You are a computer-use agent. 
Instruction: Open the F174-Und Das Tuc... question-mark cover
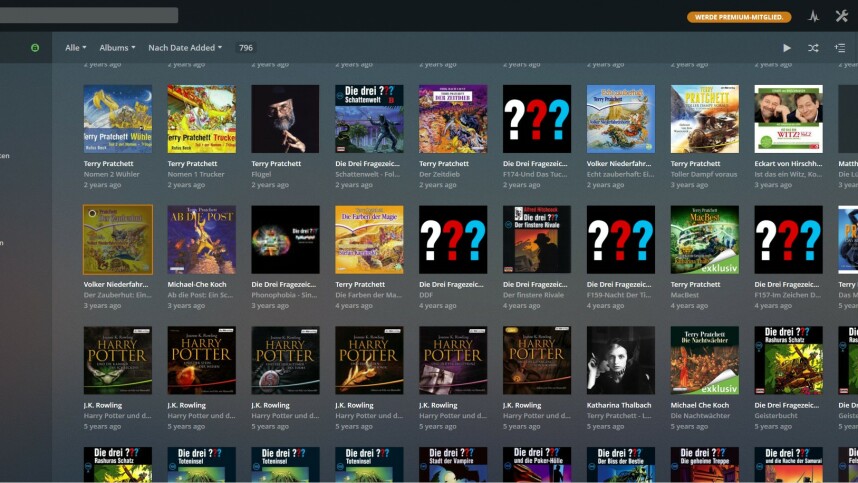pos(537,119)
